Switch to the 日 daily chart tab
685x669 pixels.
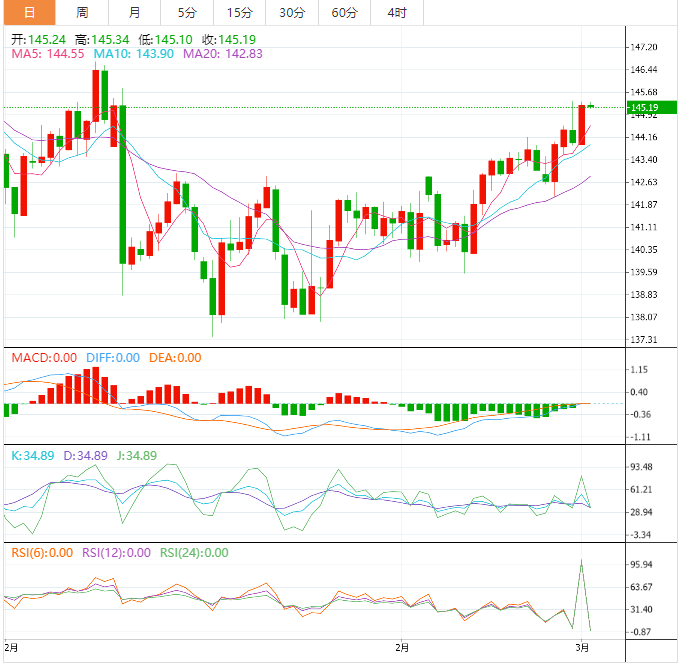(x=29, y=13)
